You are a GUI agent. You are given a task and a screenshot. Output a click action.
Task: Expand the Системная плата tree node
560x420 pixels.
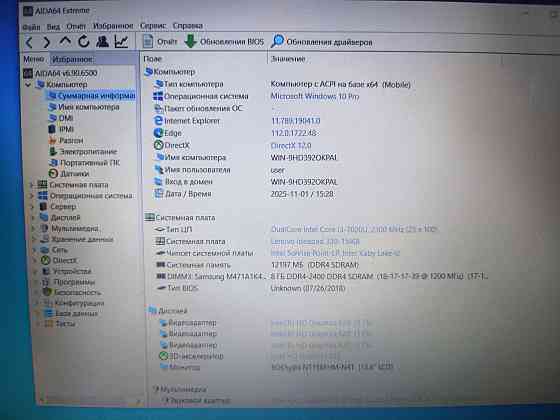click(31, 185)
